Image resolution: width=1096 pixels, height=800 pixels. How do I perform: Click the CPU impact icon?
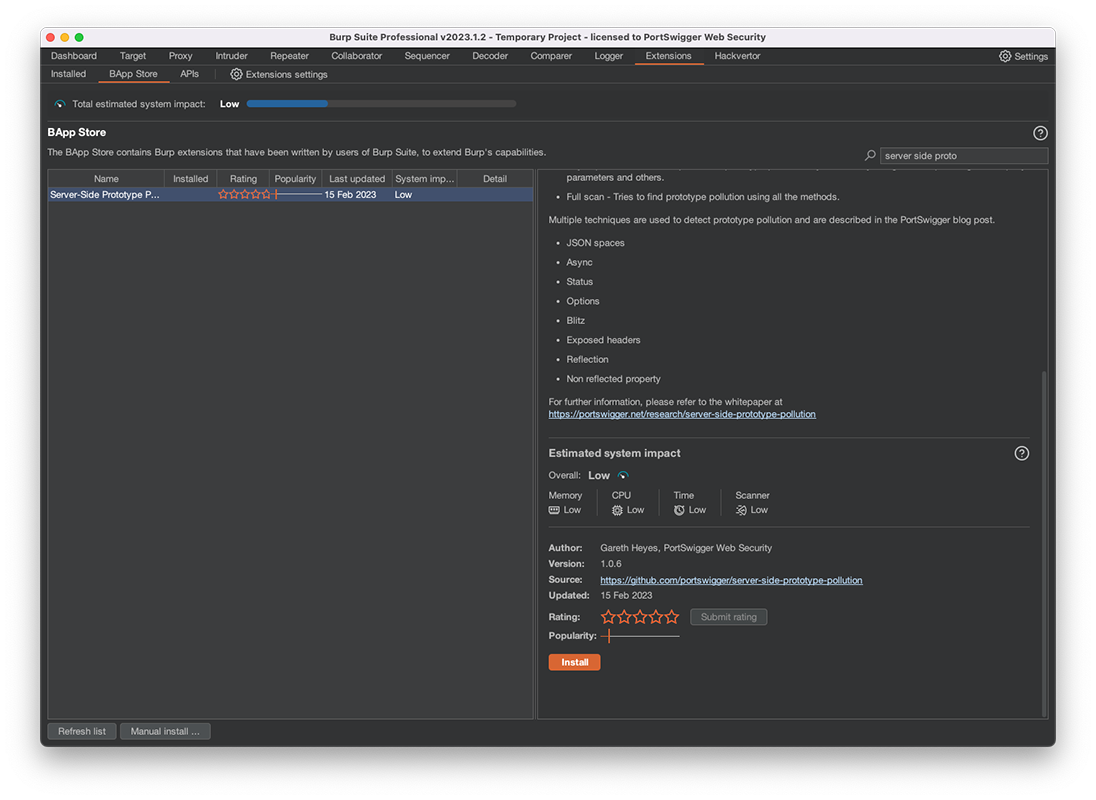click(x=617, y=510)
